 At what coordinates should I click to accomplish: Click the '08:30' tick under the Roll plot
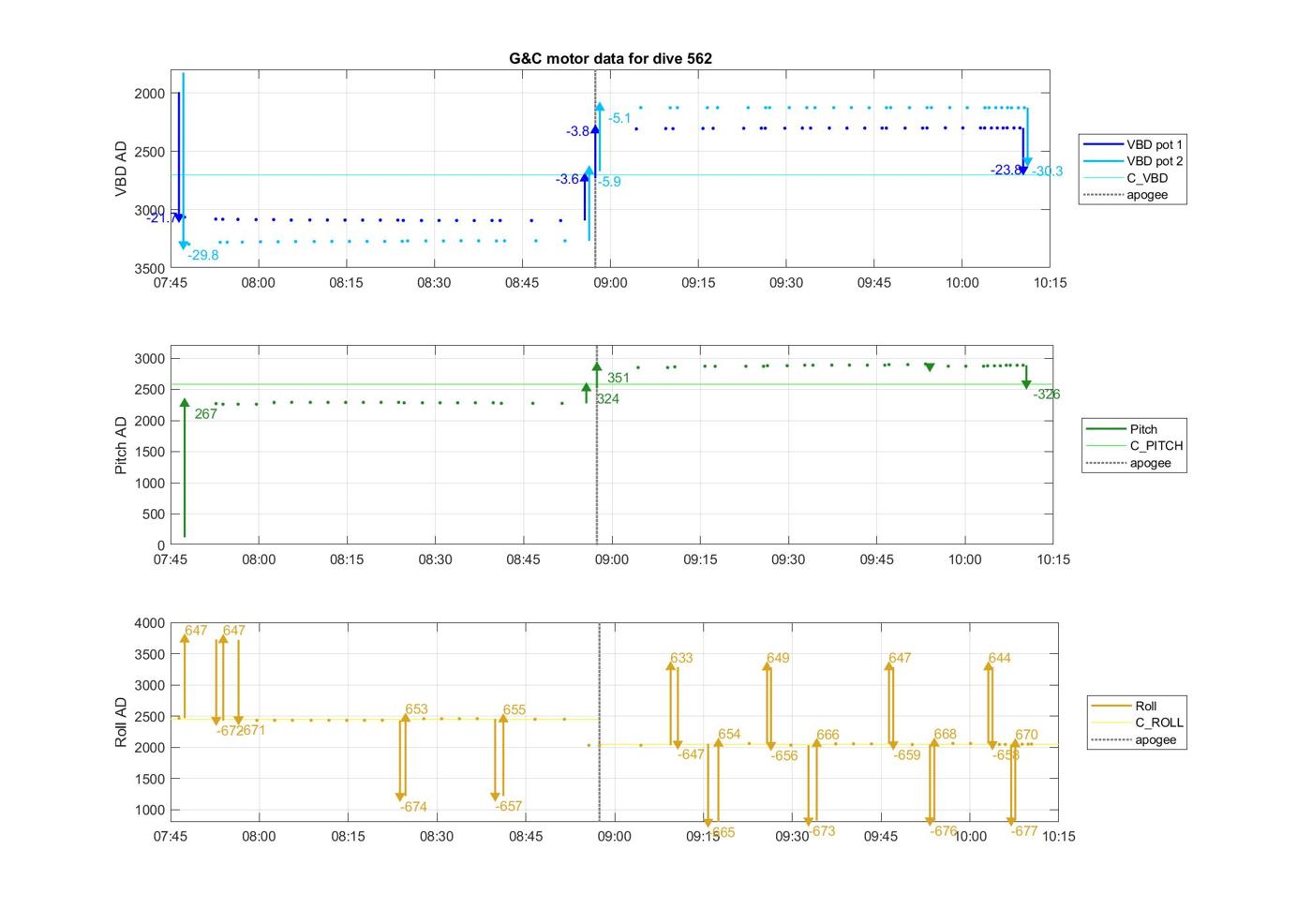[x=436, y=837]
